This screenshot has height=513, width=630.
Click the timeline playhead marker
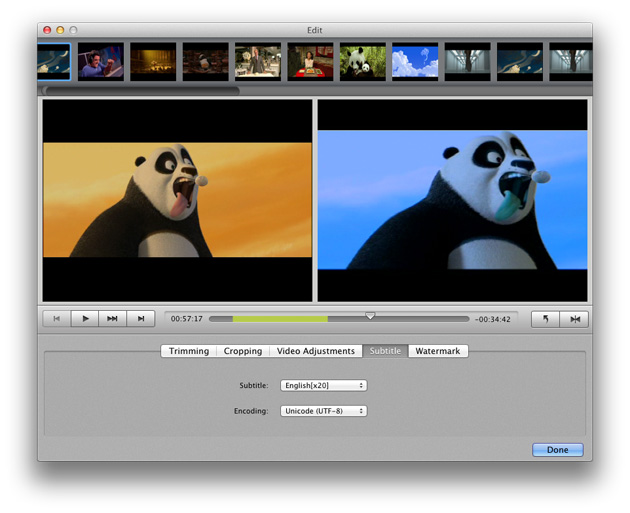(x=370, y=316)
